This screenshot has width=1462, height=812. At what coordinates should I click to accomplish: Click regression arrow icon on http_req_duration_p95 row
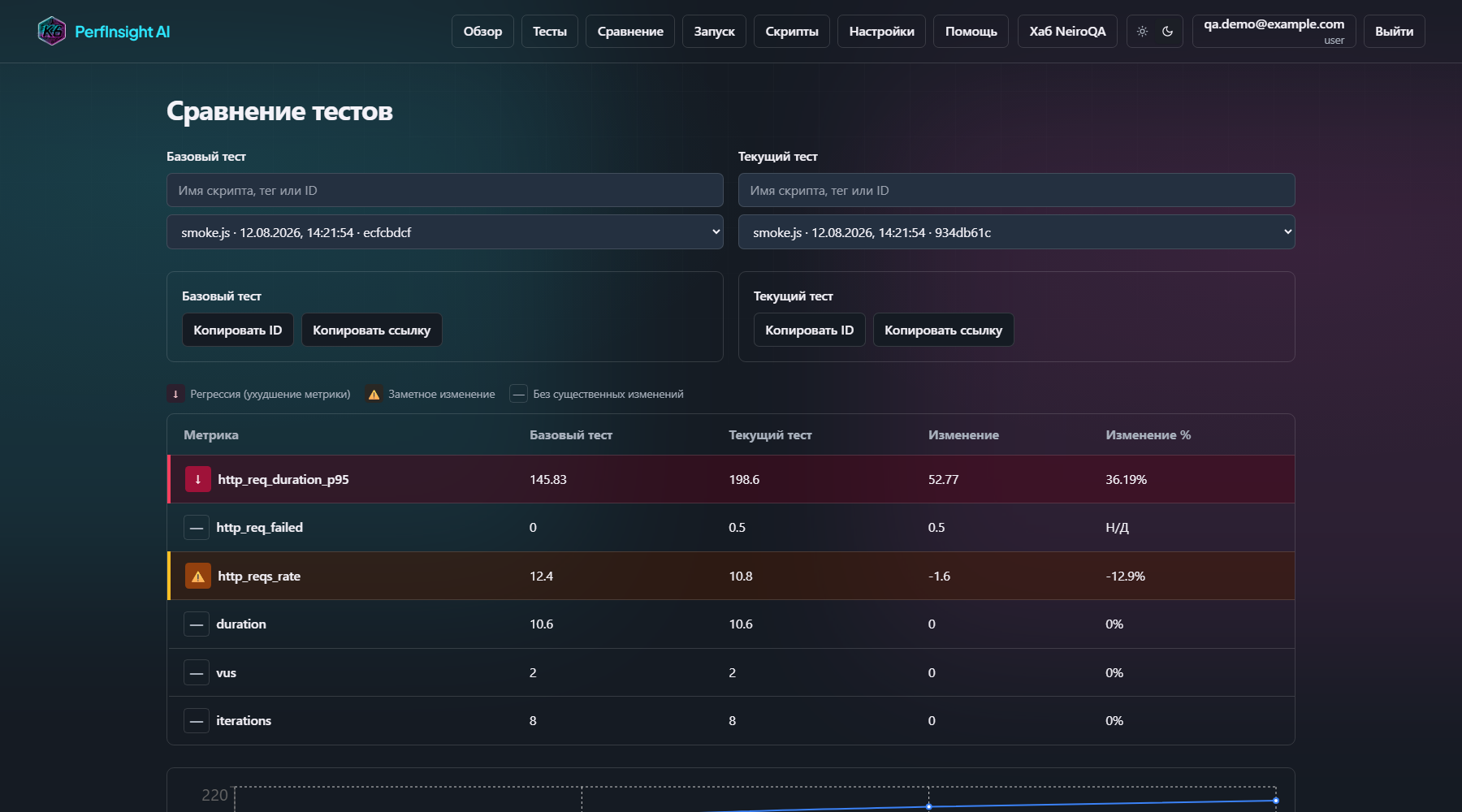197,479
